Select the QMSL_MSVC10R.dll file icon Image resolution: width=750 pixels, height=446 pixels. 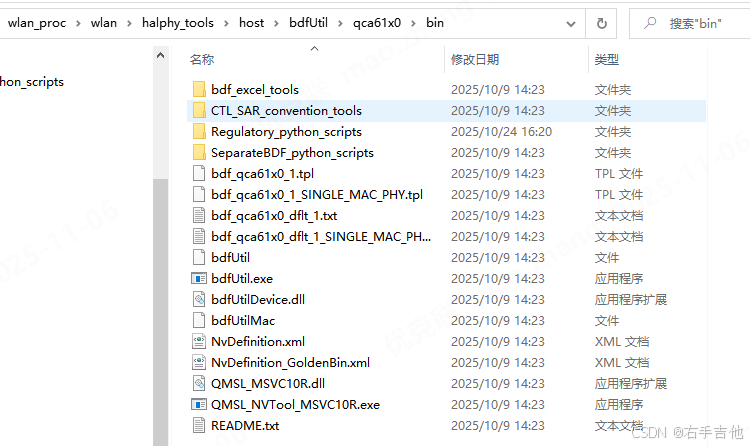[x=199, y=383]
